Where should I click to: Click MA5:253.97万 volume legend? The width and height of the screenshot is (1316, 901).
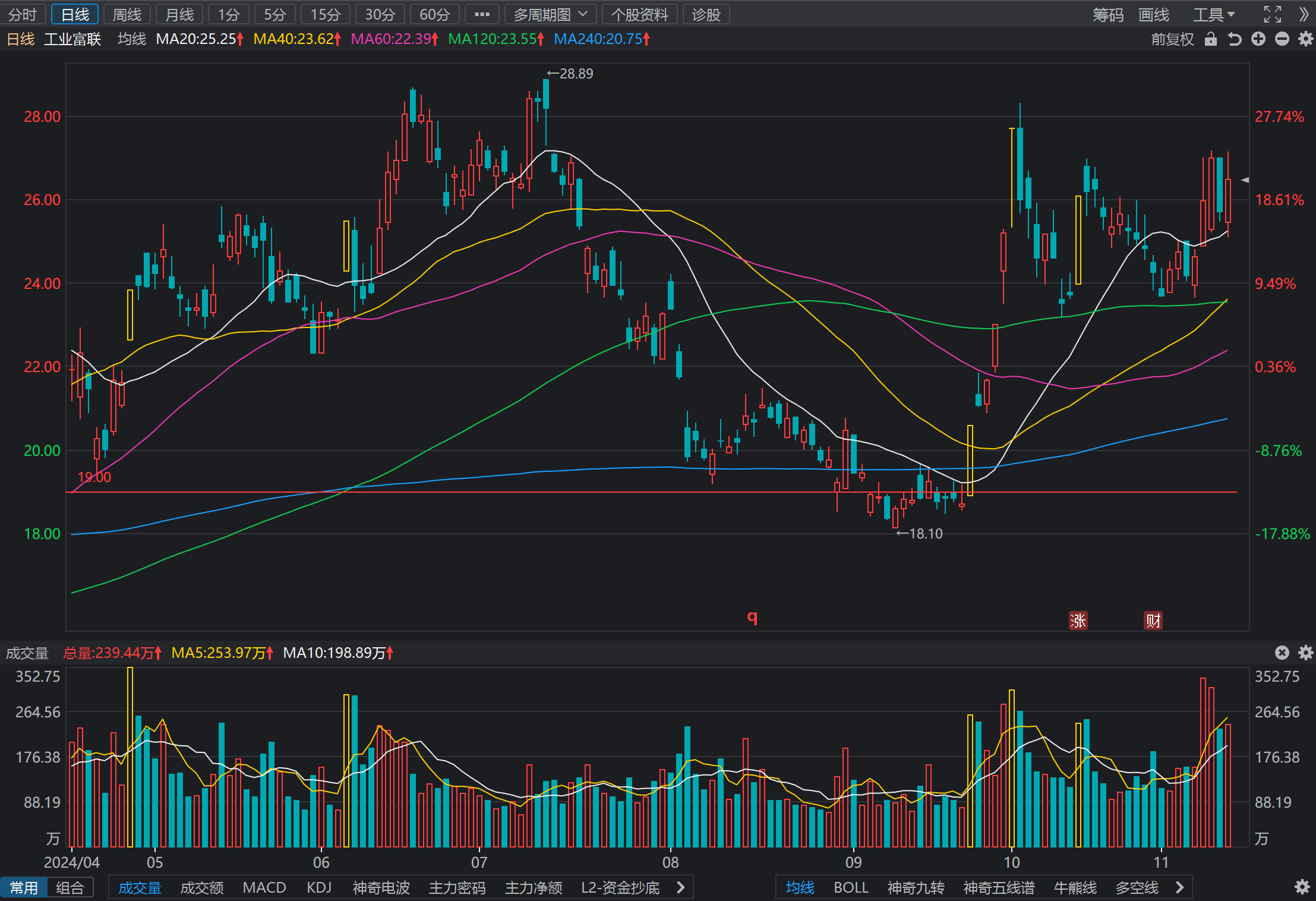coord(222,653)
